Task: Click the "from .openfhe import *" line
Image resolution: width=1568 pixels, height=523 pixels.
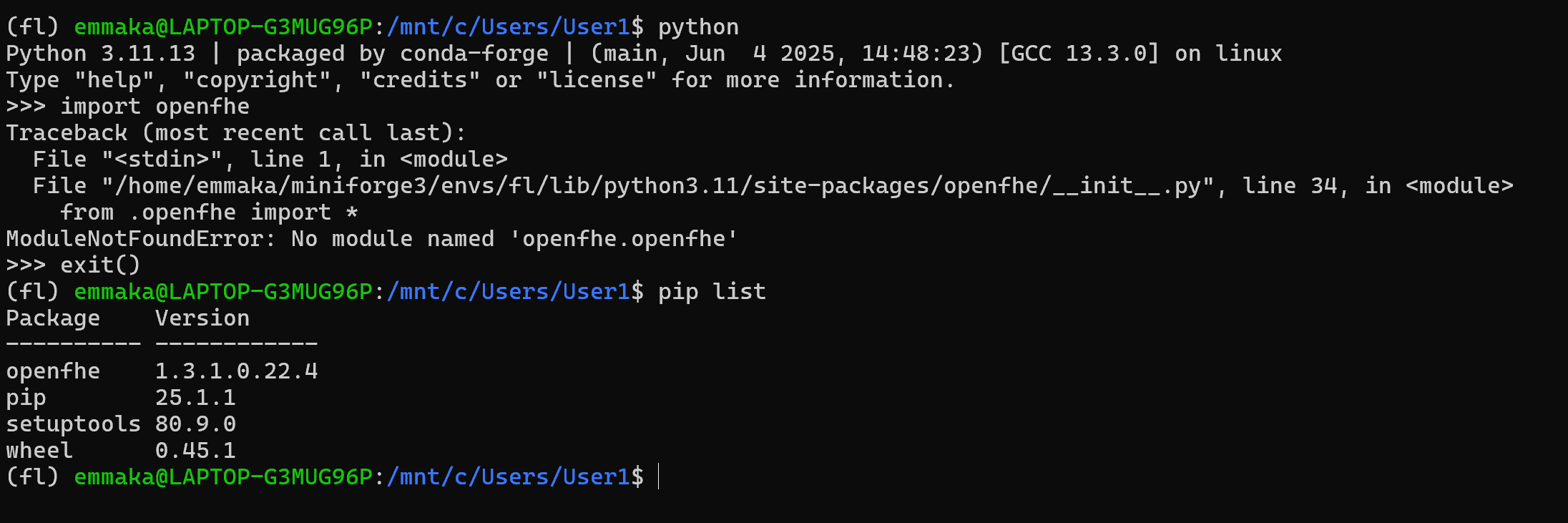Action: pyautogui.click(x=208, y=212)
